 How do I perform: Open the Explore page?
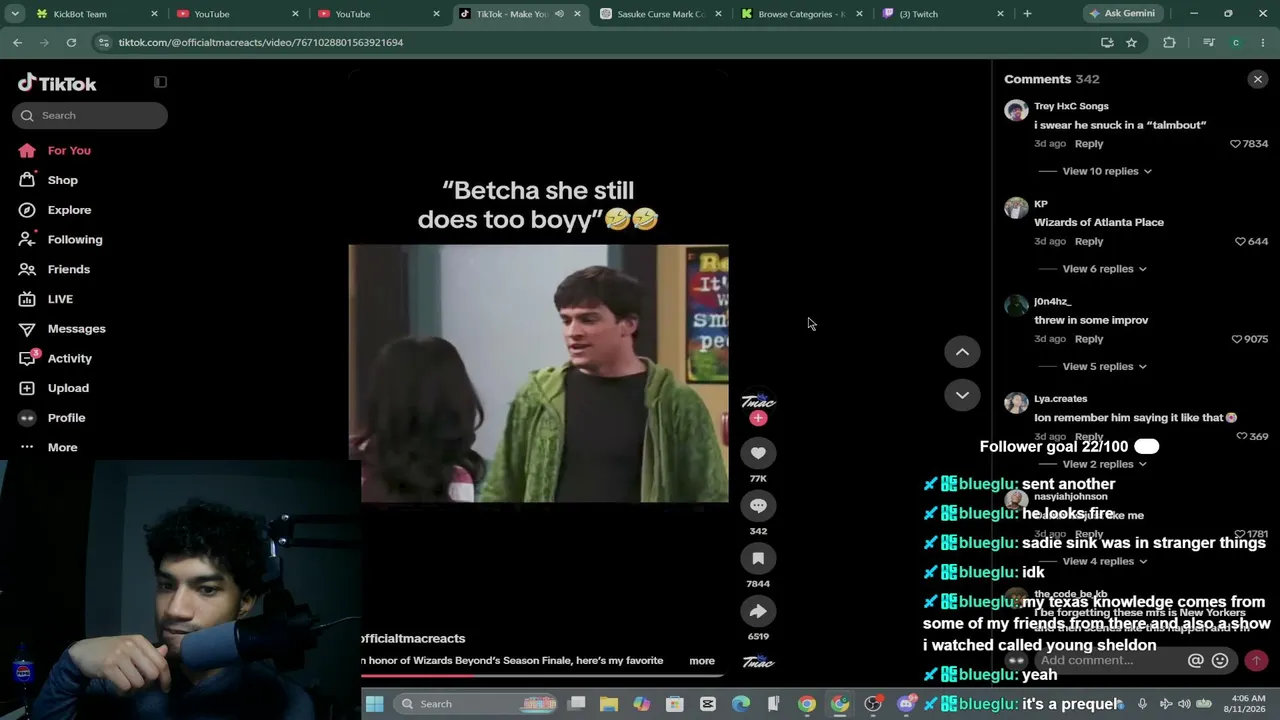[69, 210]
